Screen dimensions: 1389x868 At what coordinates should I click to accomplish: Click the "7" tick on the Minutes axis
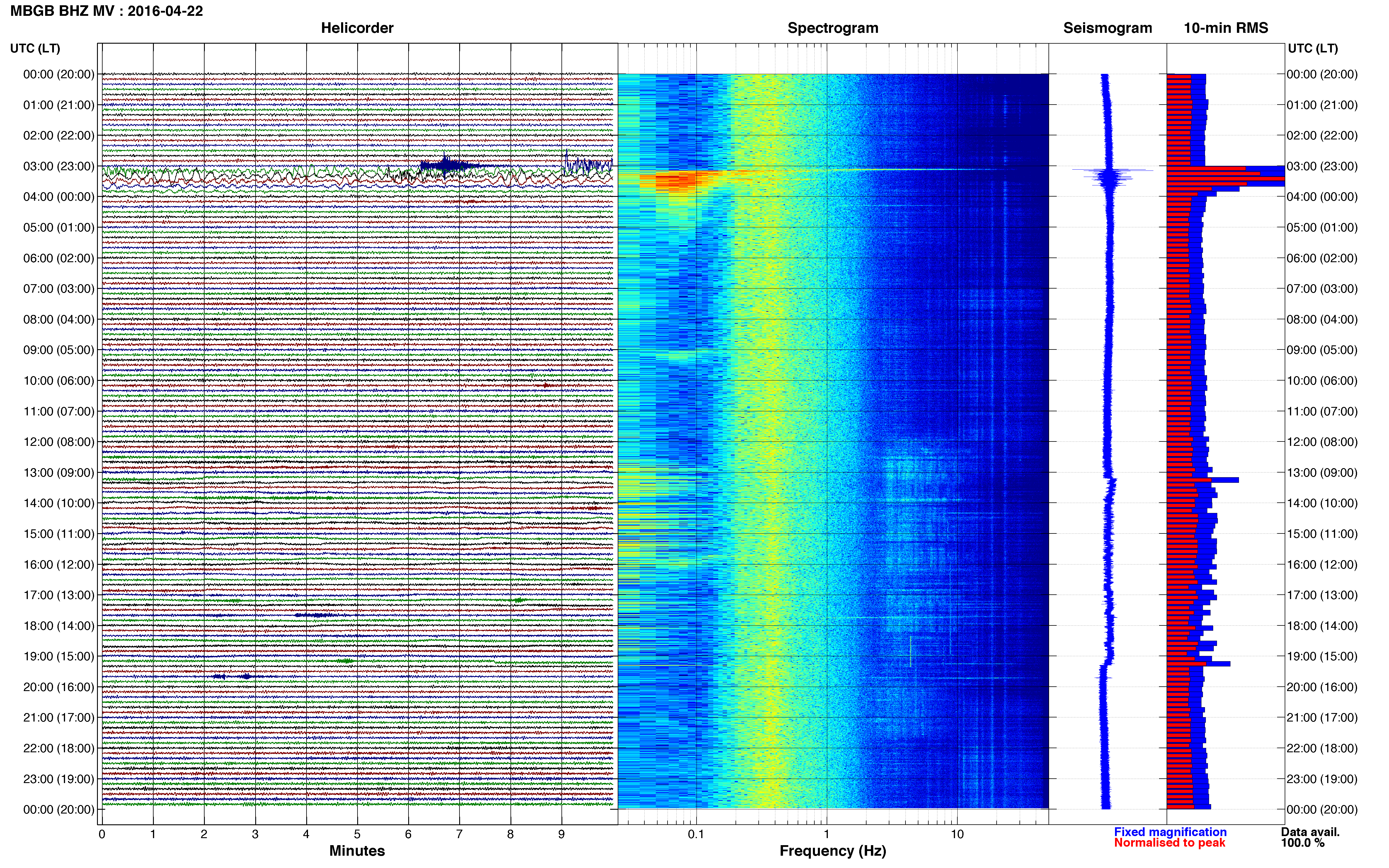(459, 834)
